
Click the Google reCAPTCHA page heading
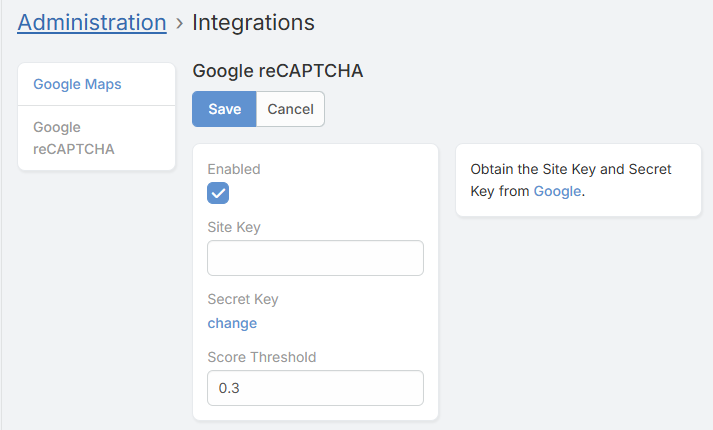[x=277, y=71]
